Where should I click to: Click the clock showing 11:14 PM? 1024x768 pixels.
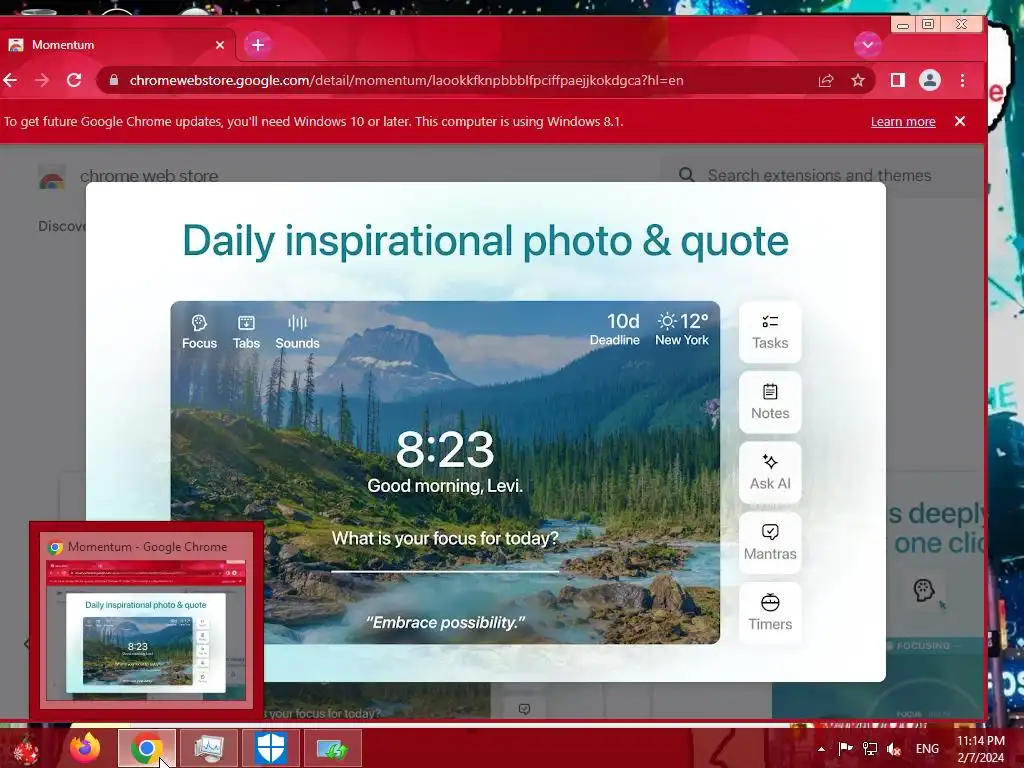click(981, 749)
